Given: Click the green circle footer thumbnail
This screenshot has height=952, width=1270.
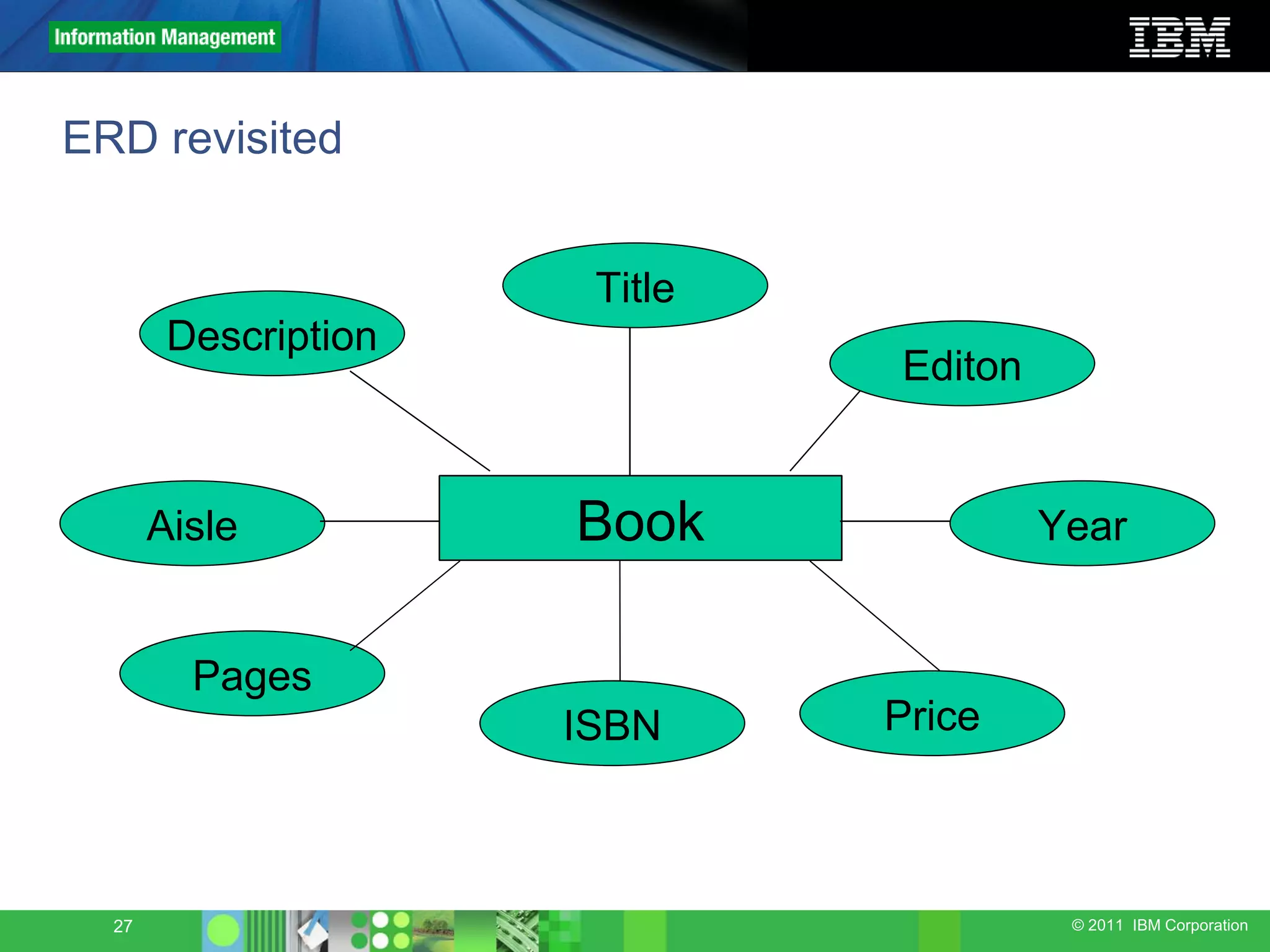Looking at the screenshot, I should tap(223, 931).
